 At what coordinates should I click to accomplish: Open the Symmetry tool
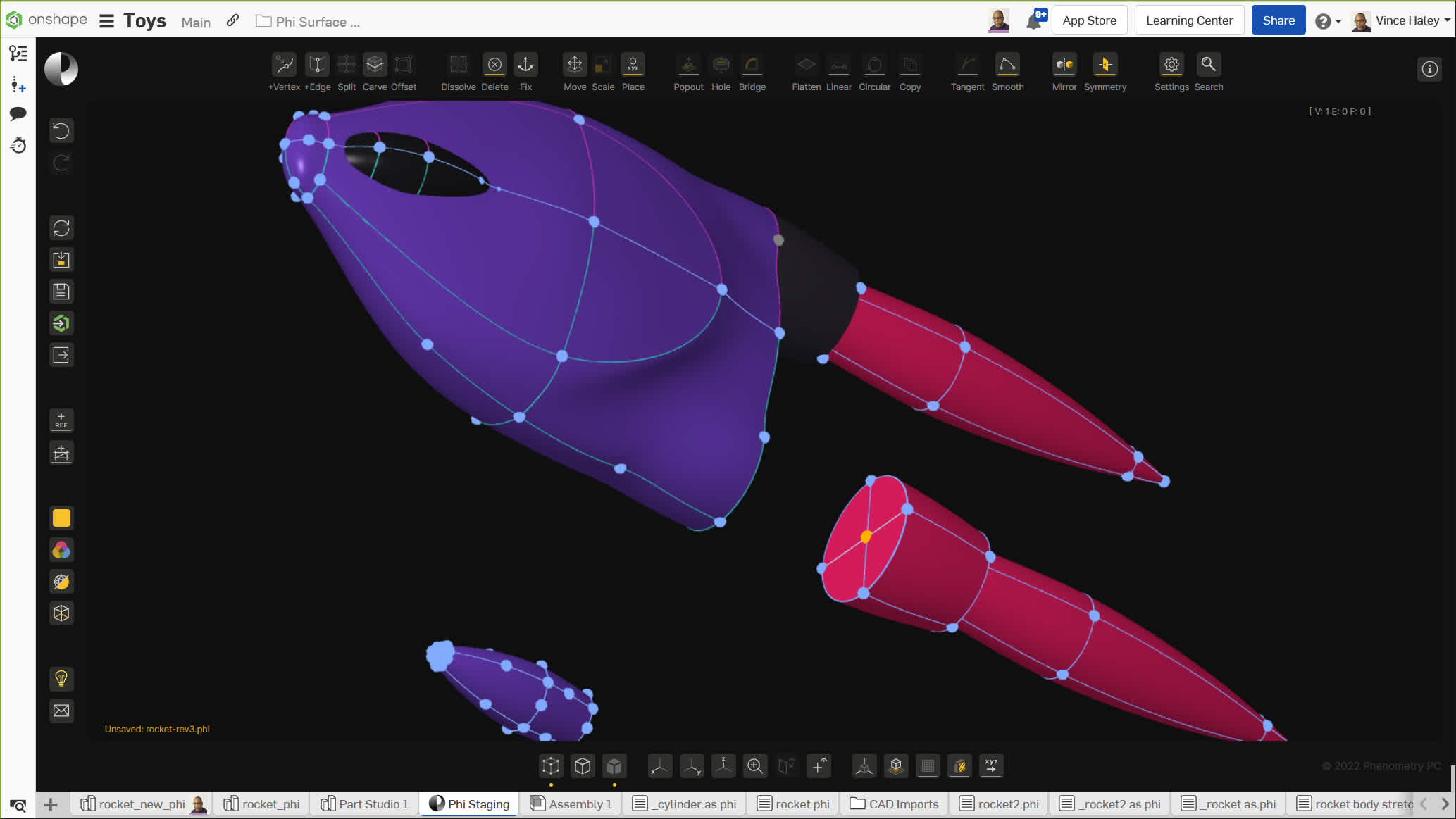point(1105,65)
